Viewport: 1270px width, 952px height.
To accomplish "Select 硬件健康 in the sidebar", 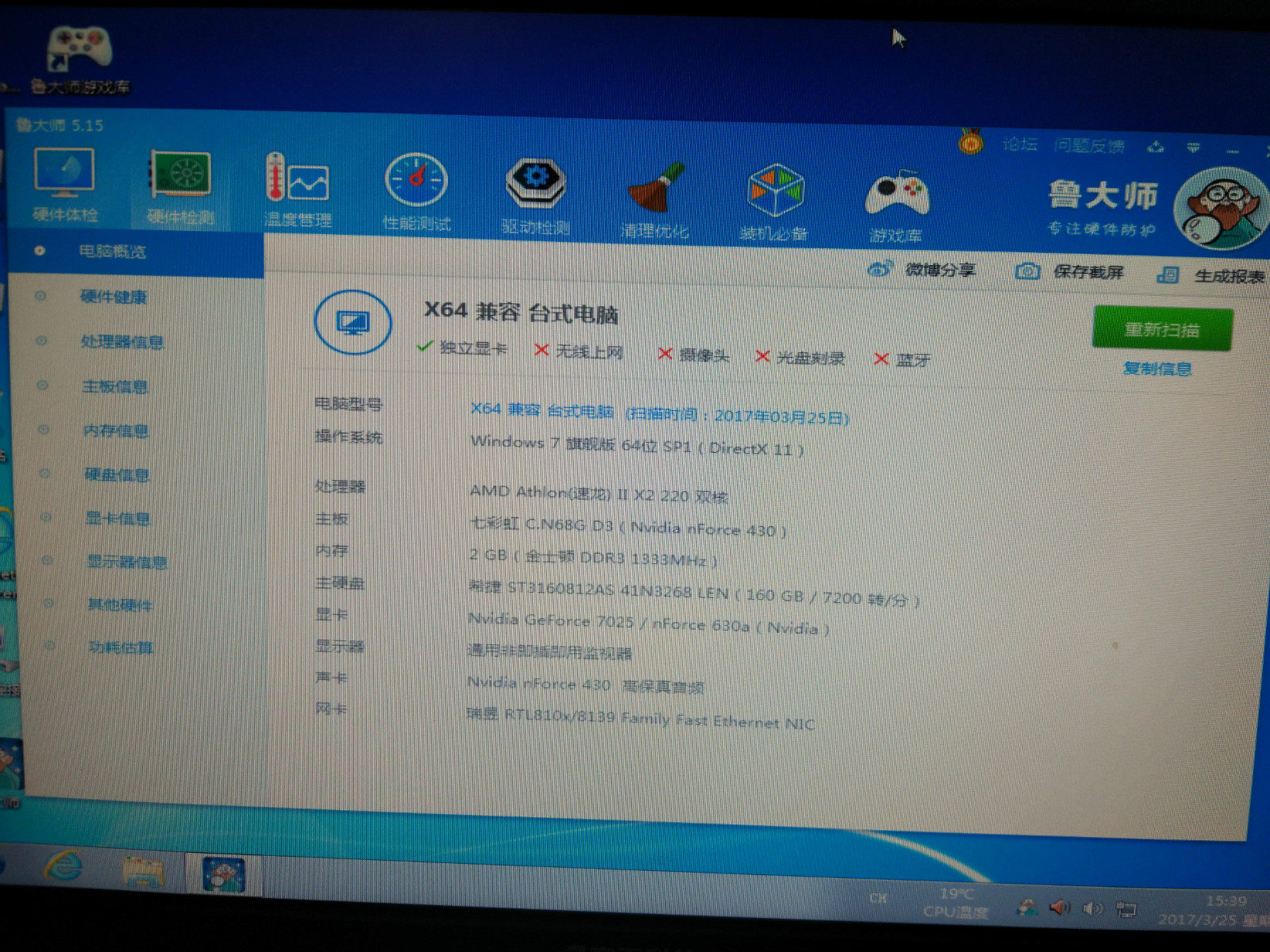I will [x=114, y=297].
